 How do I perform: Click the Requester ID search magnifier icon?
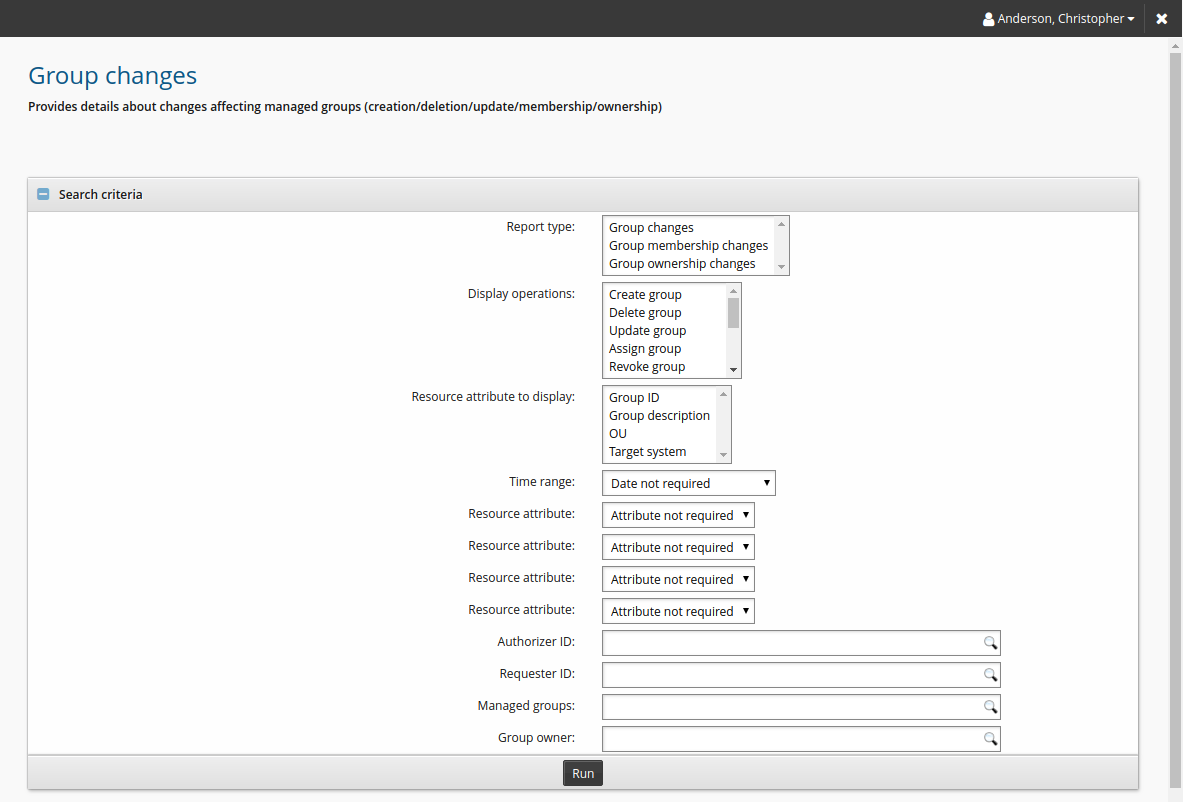pos(989,675)
